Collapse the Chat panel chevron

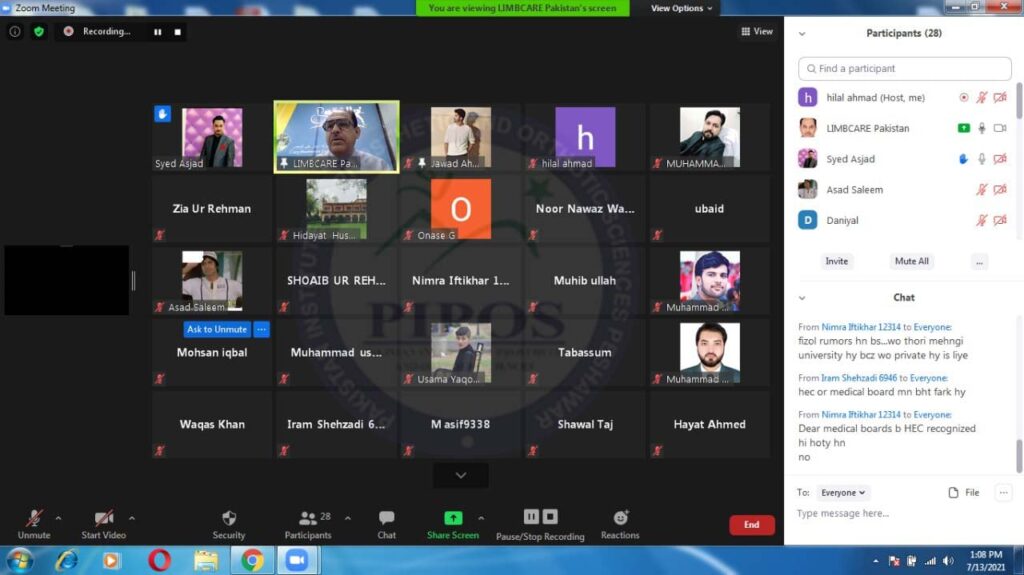[802, 298]
